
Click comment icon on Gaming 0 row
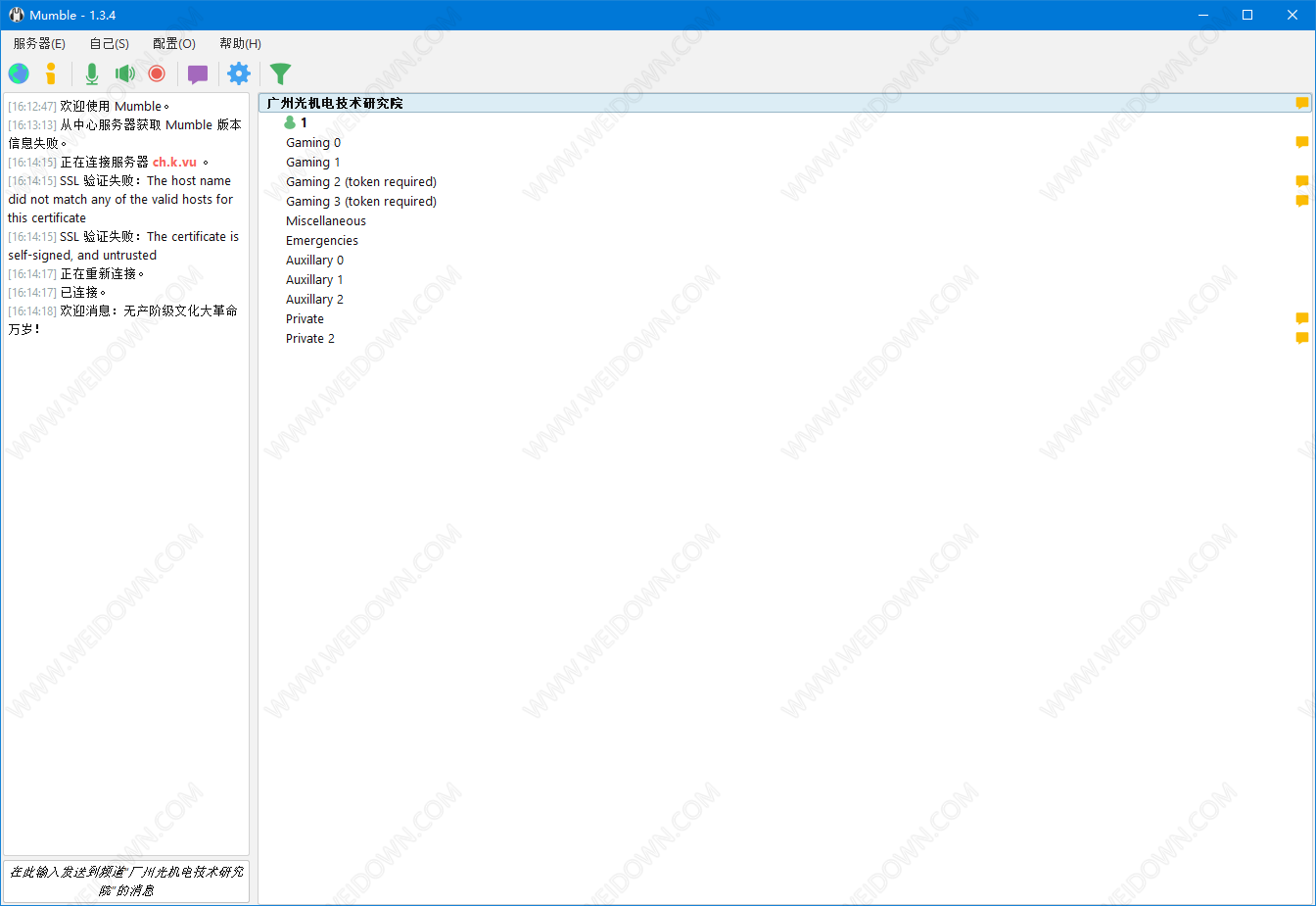point(1301,142)
